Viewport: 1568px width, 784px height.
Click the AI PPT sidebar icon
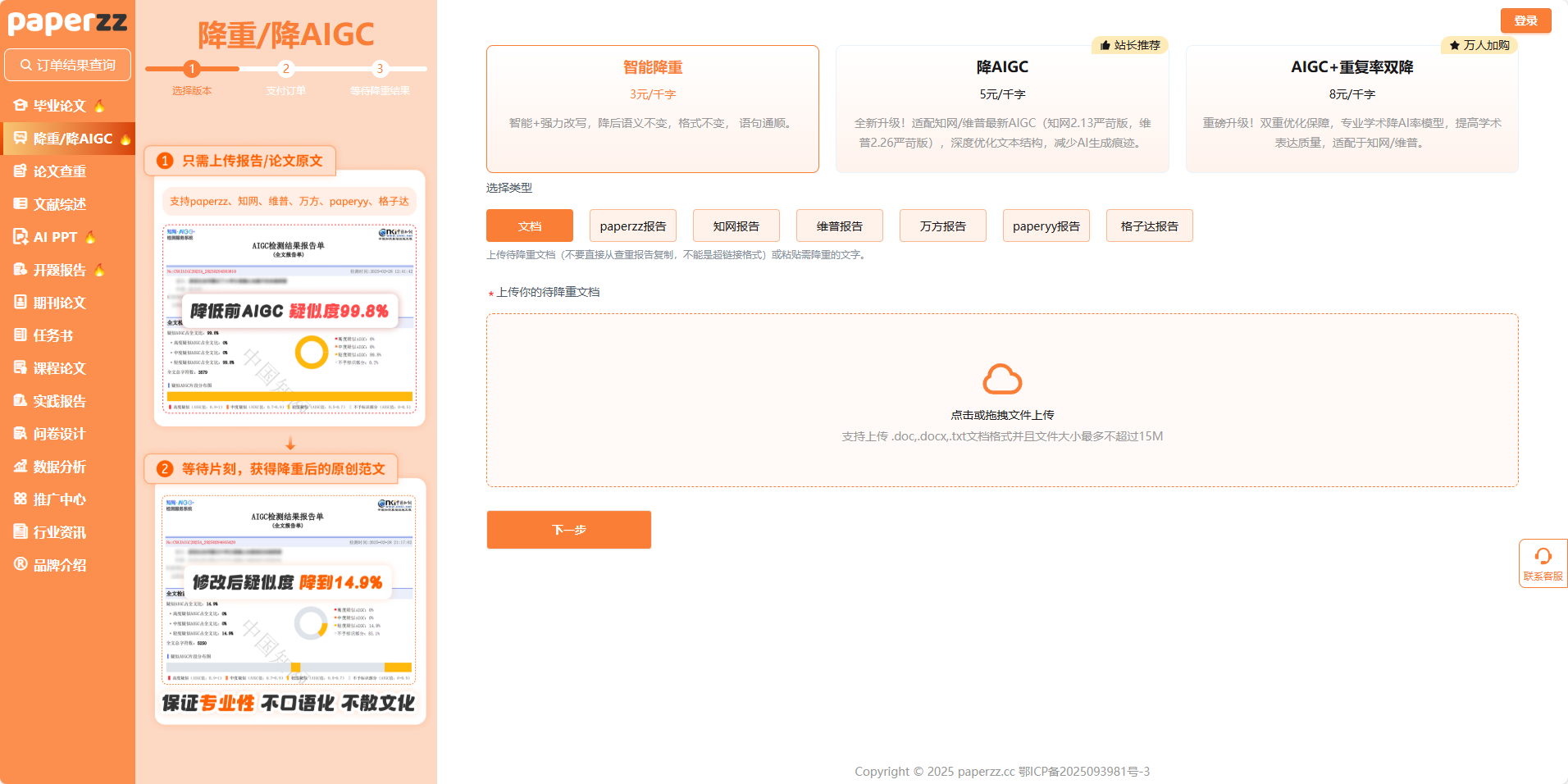click(21, 237)
